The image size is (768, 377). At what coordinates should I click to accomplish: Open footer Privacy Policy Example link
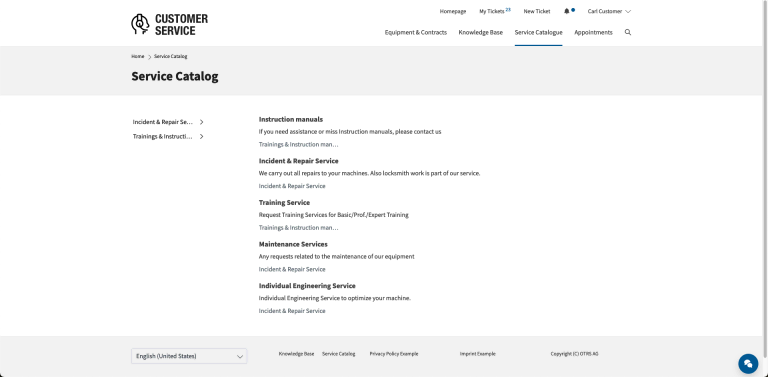[x=394, y=353]
